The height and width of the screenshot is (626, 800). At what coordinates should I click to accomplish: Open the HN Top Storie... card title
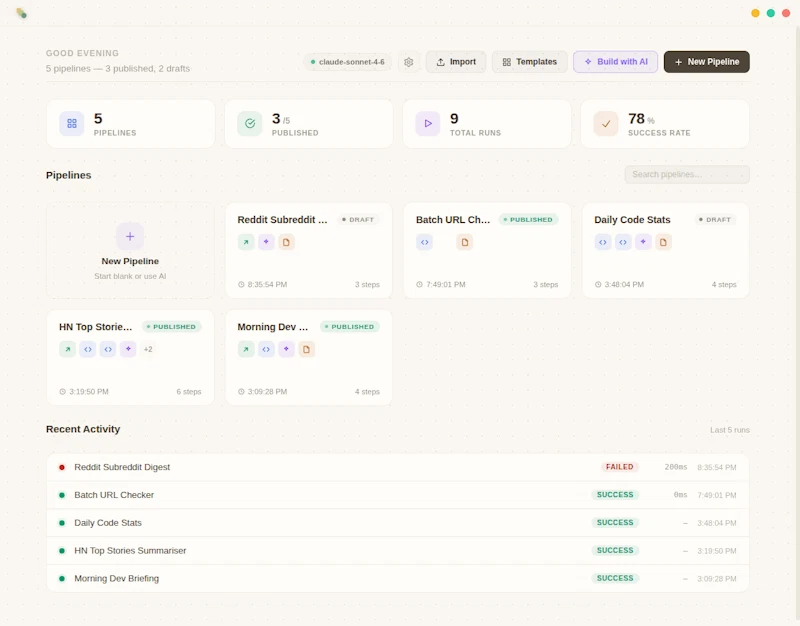[95, 327]
